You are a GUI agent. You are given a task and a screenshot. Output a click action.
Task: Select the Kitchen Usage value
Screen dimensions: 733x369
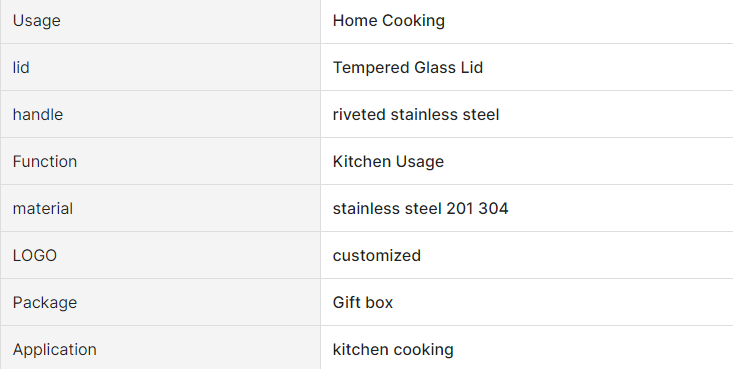click(388, 161)
